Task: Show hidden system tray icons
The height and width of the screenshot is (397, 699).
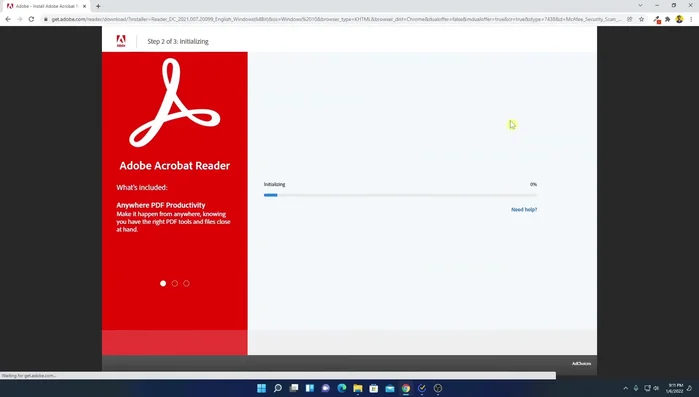Action: pyautogui.click(x=625, y=389)
